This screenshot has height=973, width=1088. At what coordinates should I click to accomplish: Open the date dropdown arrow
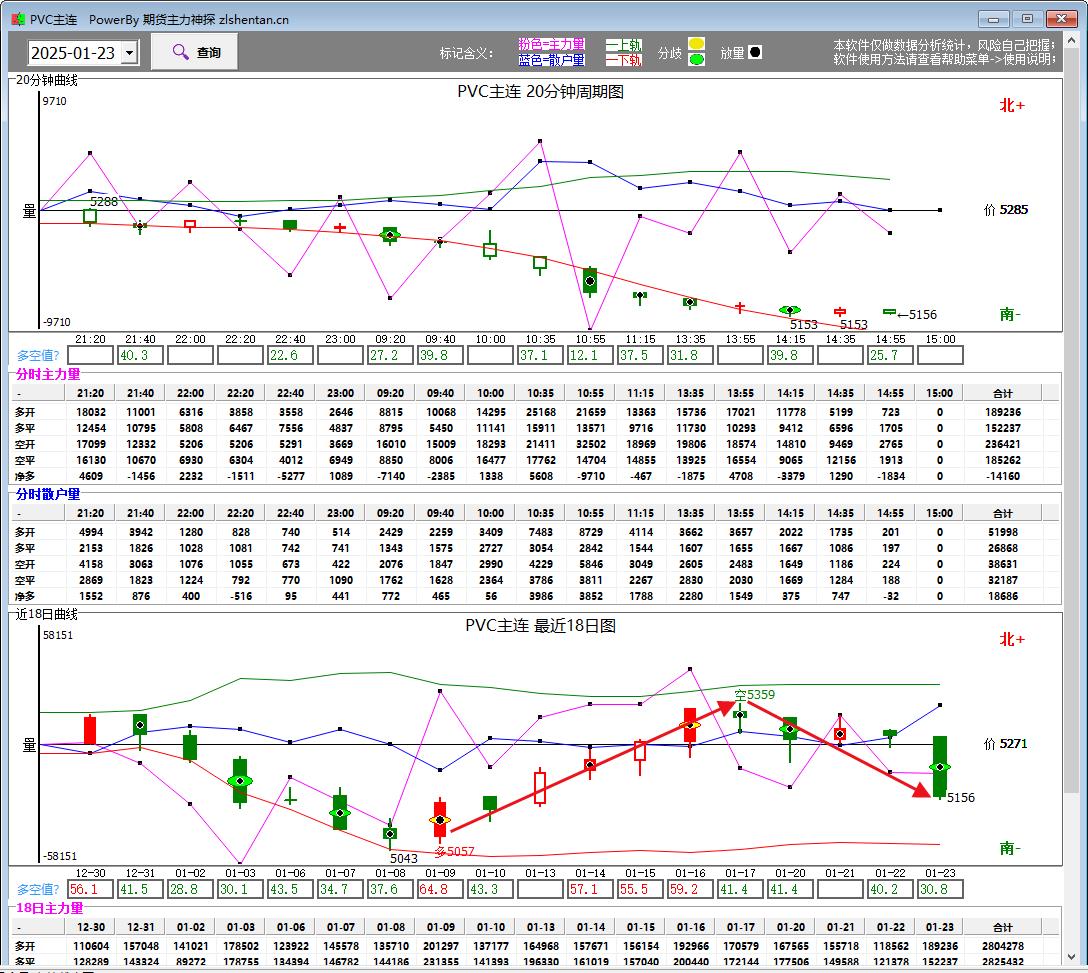pyautogui.click(x=130, y=53)
